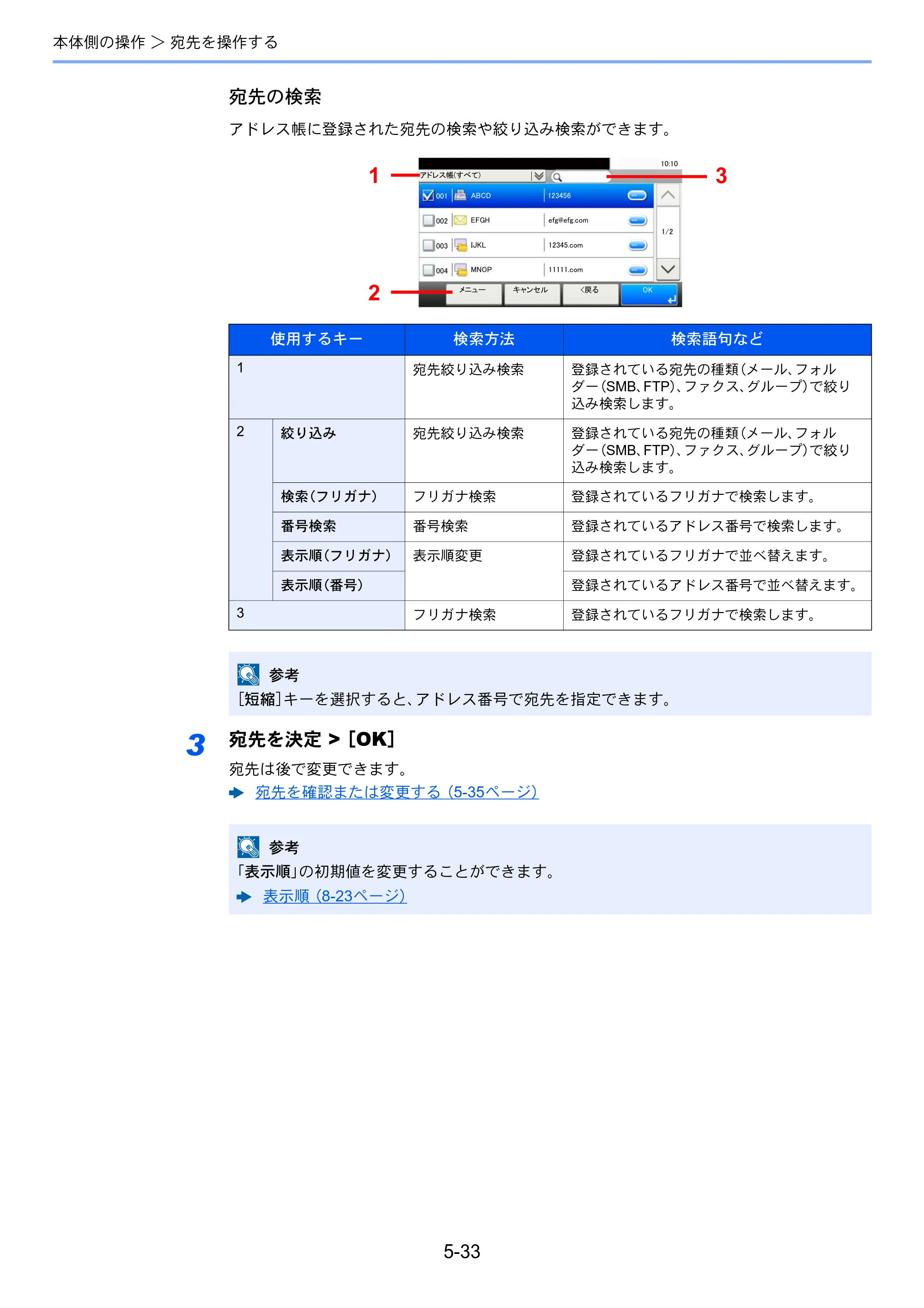924x1308 pixels.
Task: Click the first 参考 note icon
Action: 249,675
